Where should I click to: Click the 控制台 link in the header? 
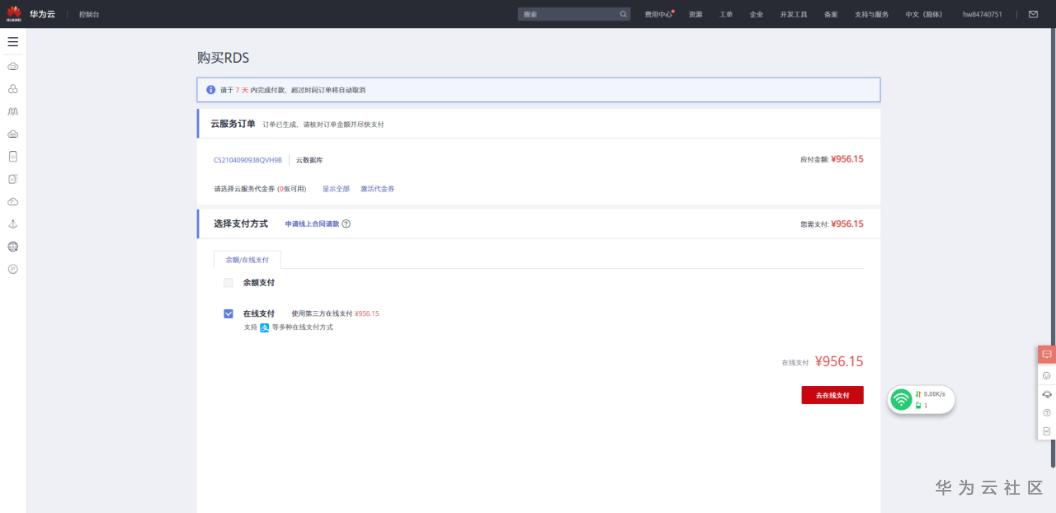click(89, 14)
